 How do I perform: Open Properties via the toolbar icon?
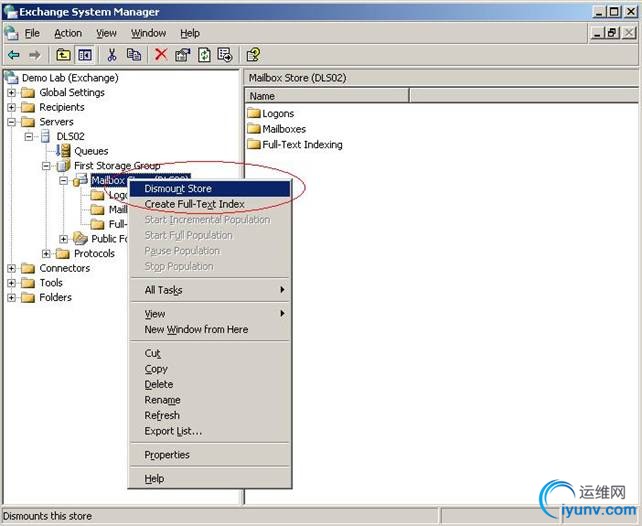click(x=183, y=54)
